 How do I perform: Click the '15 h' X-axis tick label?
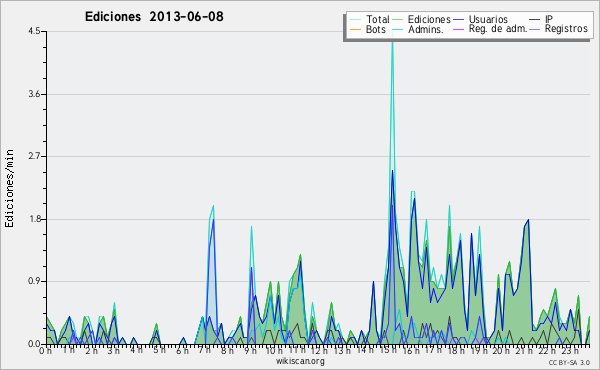(387, 351)
